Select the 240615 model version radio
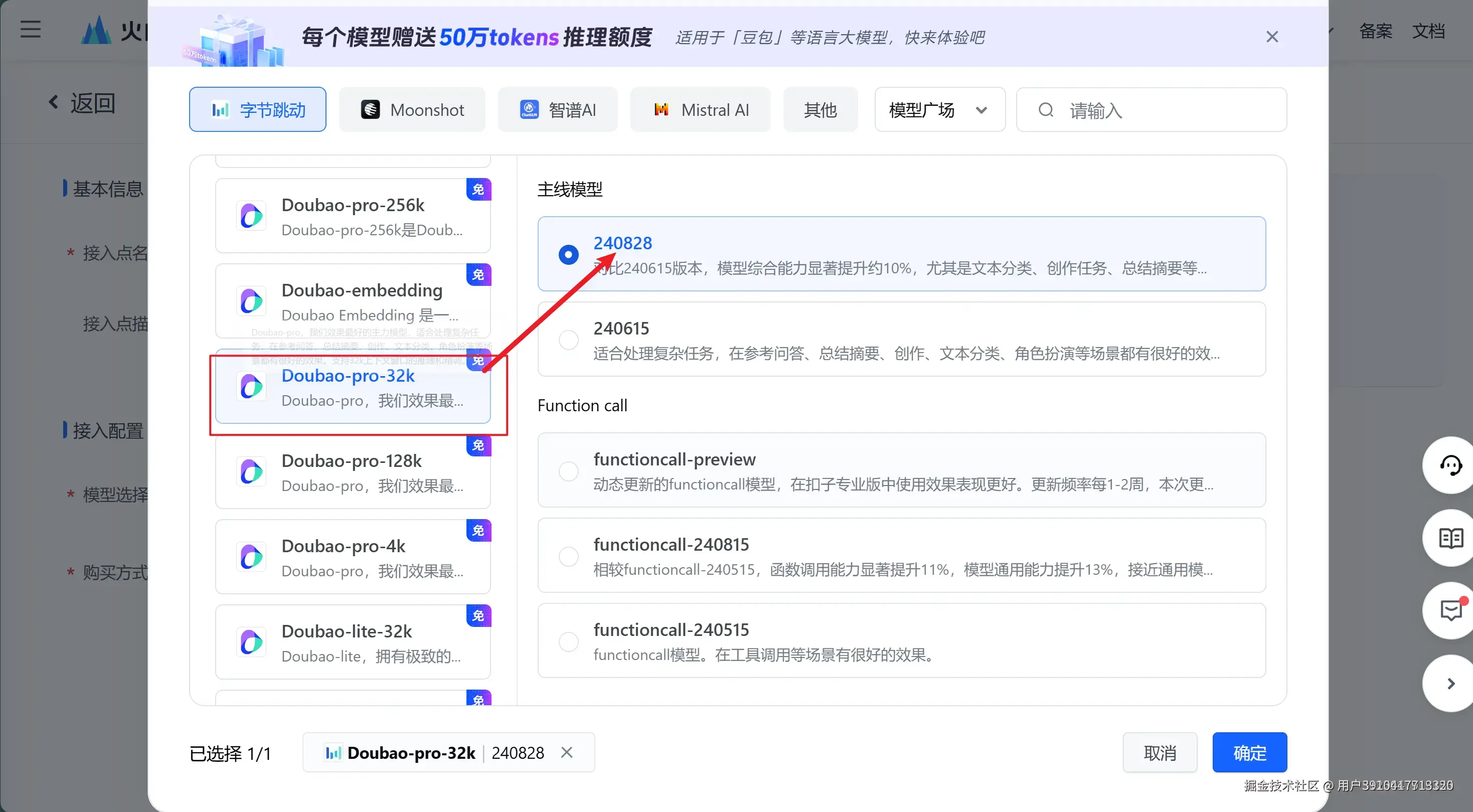 pyautogui.click(x=568, y=340)
